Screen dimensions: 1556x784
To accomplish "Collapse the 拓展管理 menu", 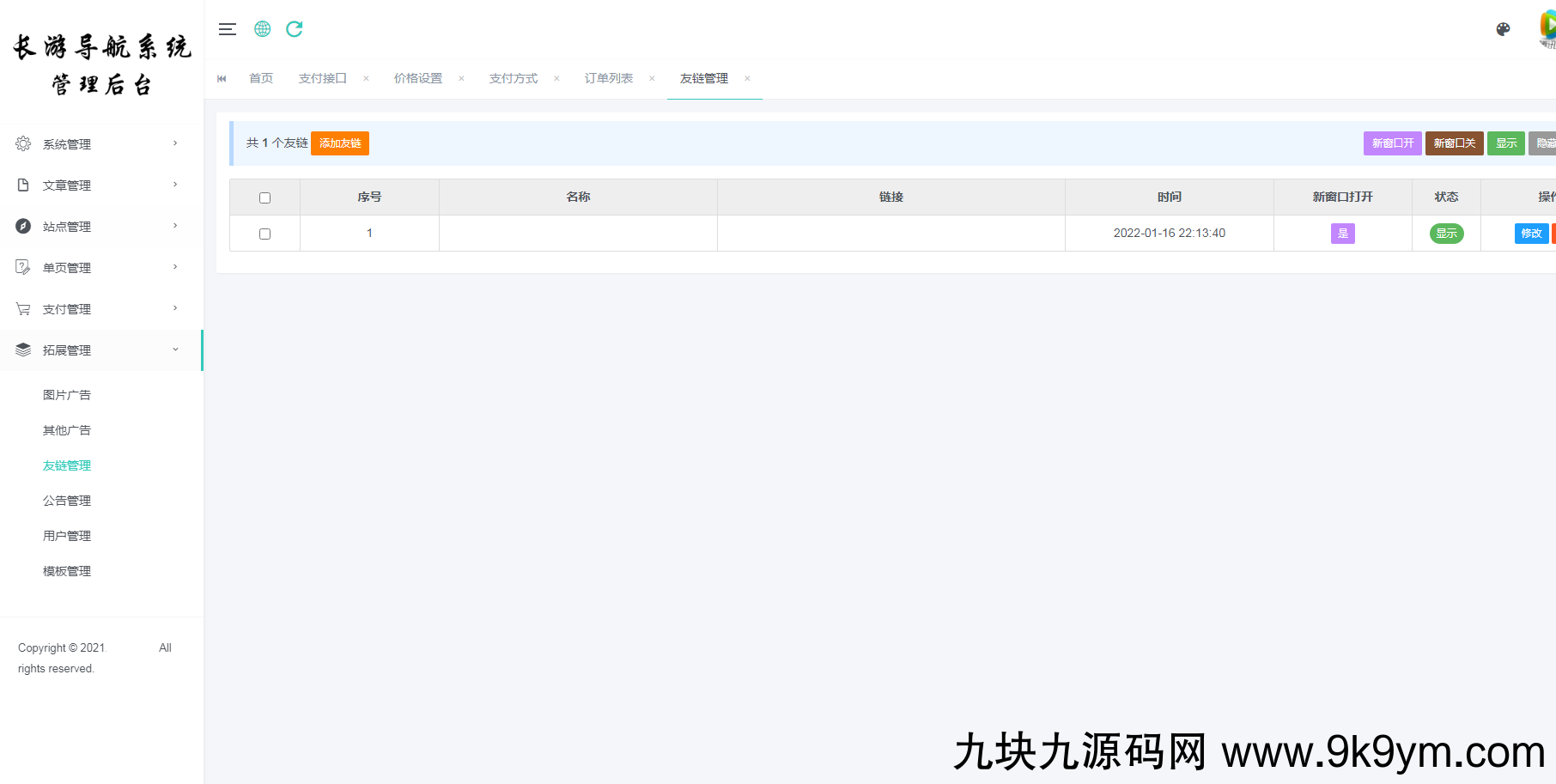I will (x=67, y=350).
